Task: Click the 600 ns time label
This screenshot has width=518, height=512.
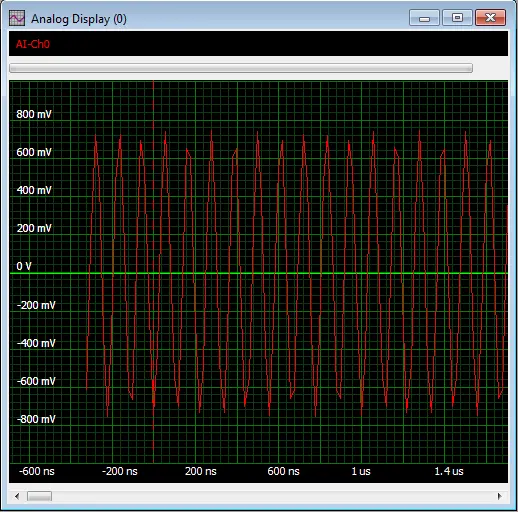Action: point(283,471)
